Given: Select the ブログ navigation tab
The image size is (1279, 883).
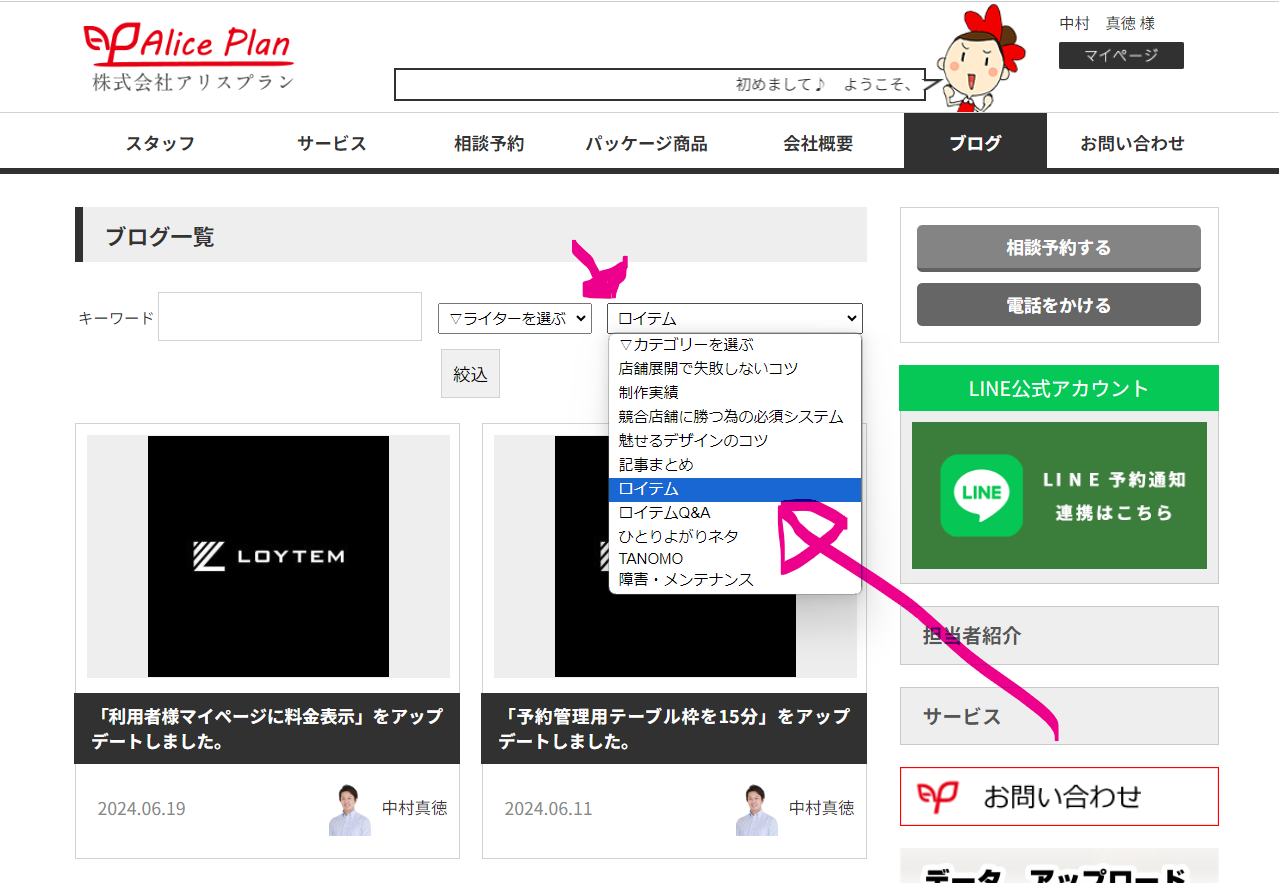Looking at the screenshot, I should 975,141.
